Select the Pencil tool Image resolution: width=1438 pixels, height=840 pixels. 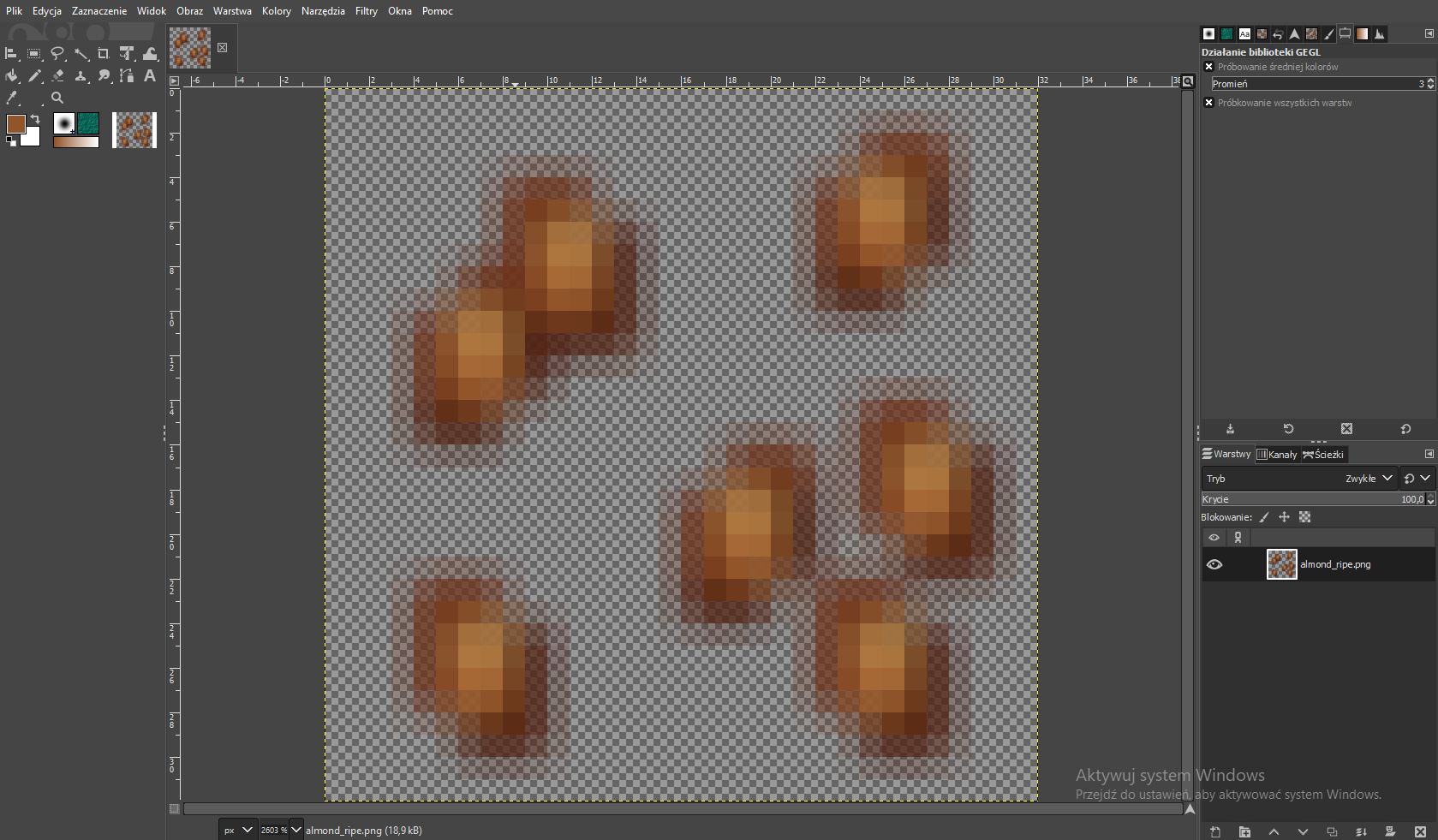34,76
